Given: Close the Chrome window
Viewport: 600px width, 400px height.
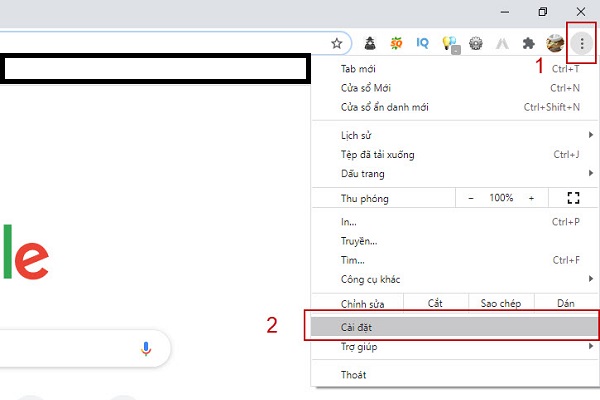Looking at the screenshot, I should click(x=580, y=12).
